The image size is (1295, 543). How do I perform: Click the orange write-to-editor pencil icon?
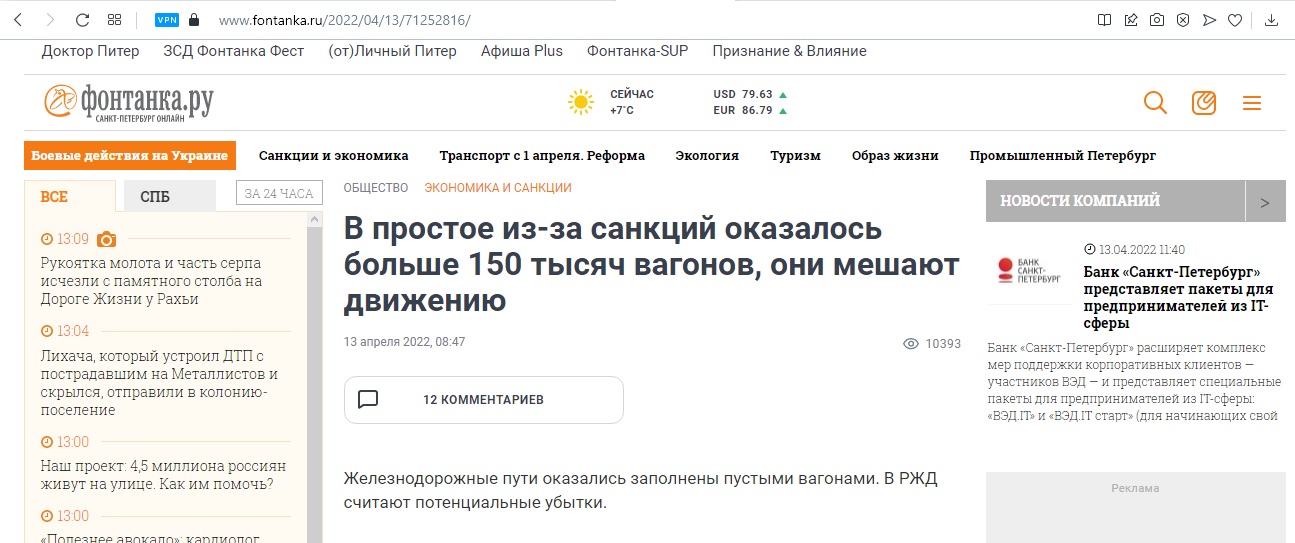pyautogui.click(x=1204, y=103)
